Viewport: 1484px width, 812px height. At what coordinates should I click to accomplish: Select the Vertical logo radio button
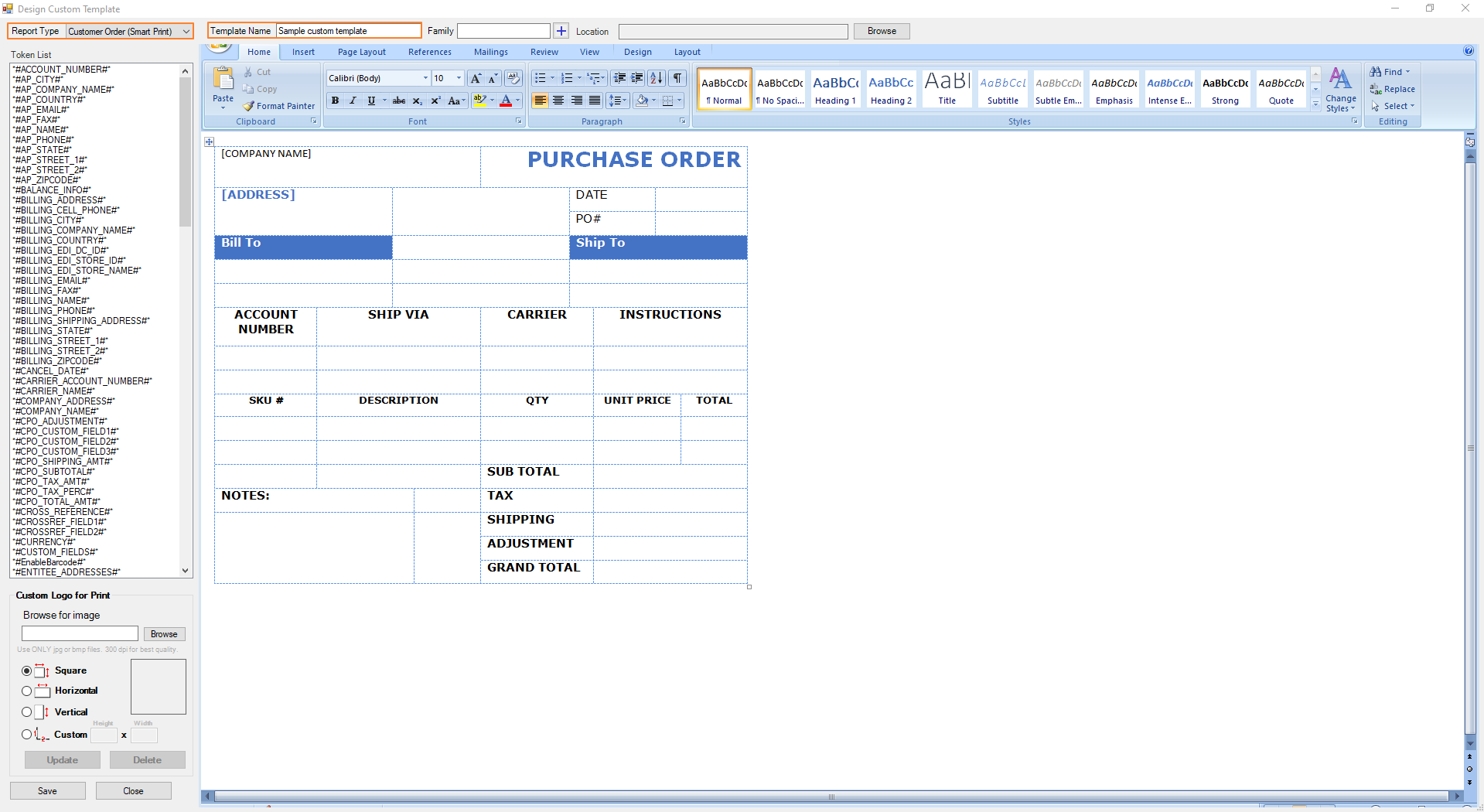(x=27, y=712)
